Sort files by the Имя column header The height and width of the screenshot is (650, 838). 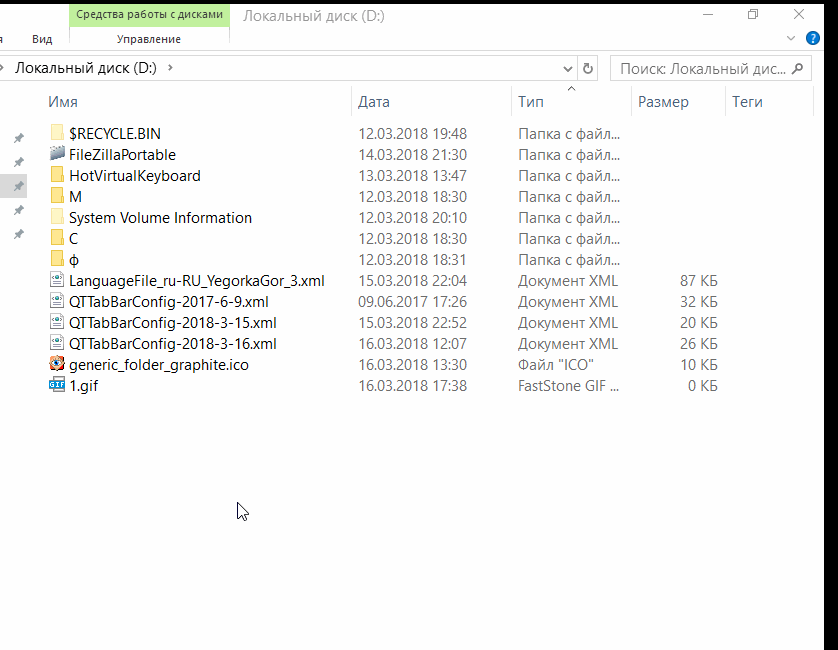[x=63, y=102]
